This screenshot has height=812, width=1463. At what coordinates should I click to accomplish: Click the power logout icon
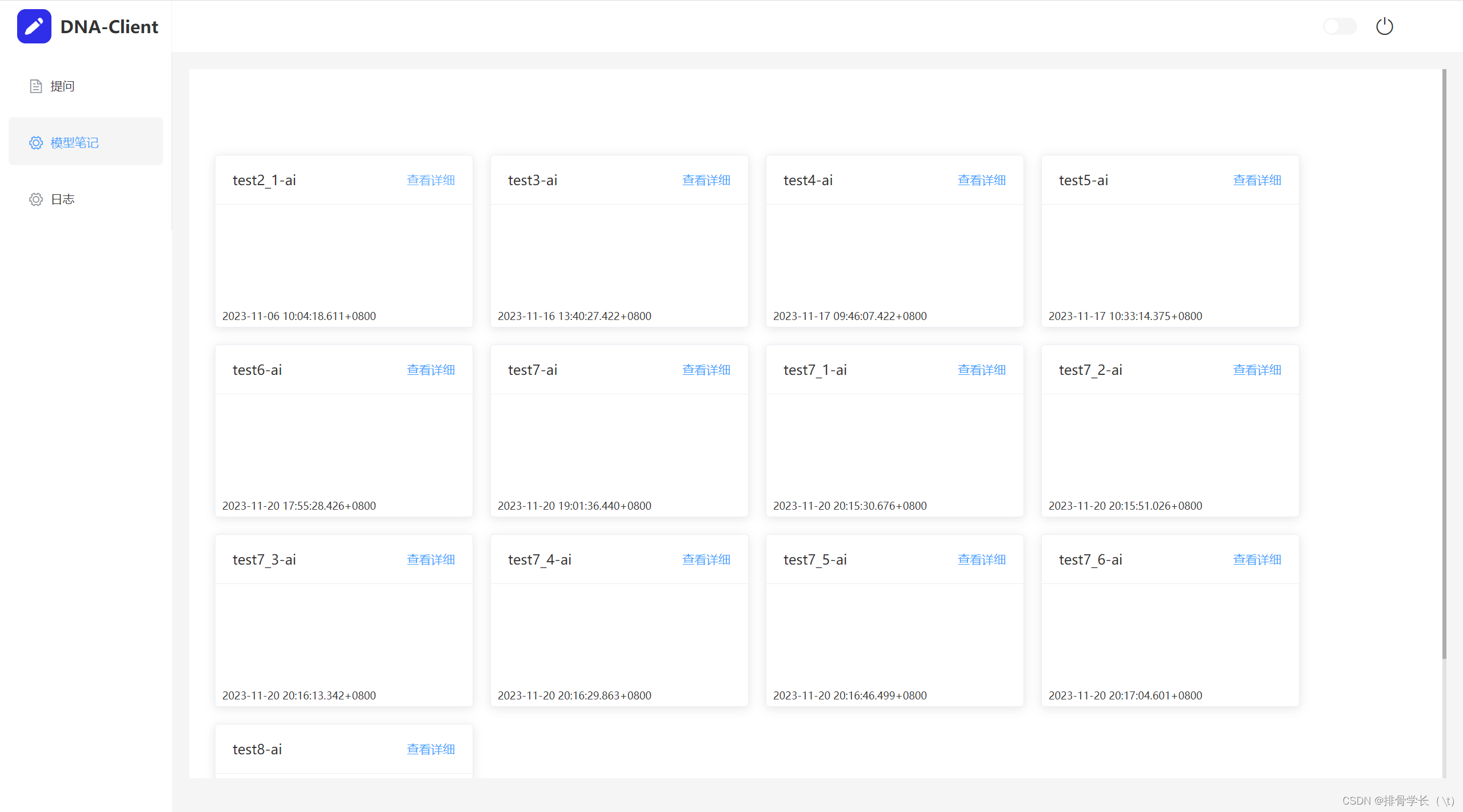(x=1384, y=26)
